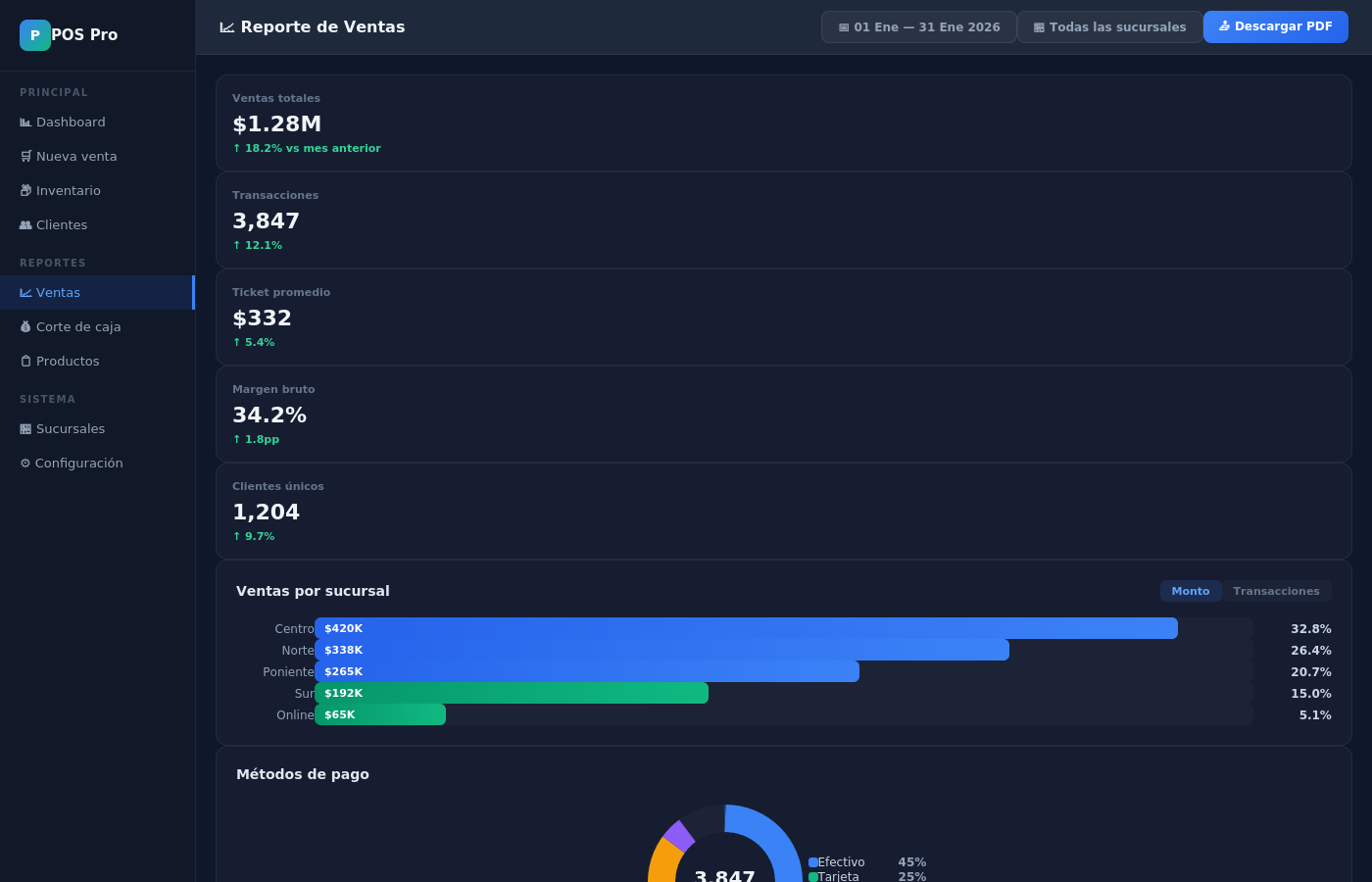Switch chart to Monto view
This screenshot has width=1372, height=882.
(1190, 591)
